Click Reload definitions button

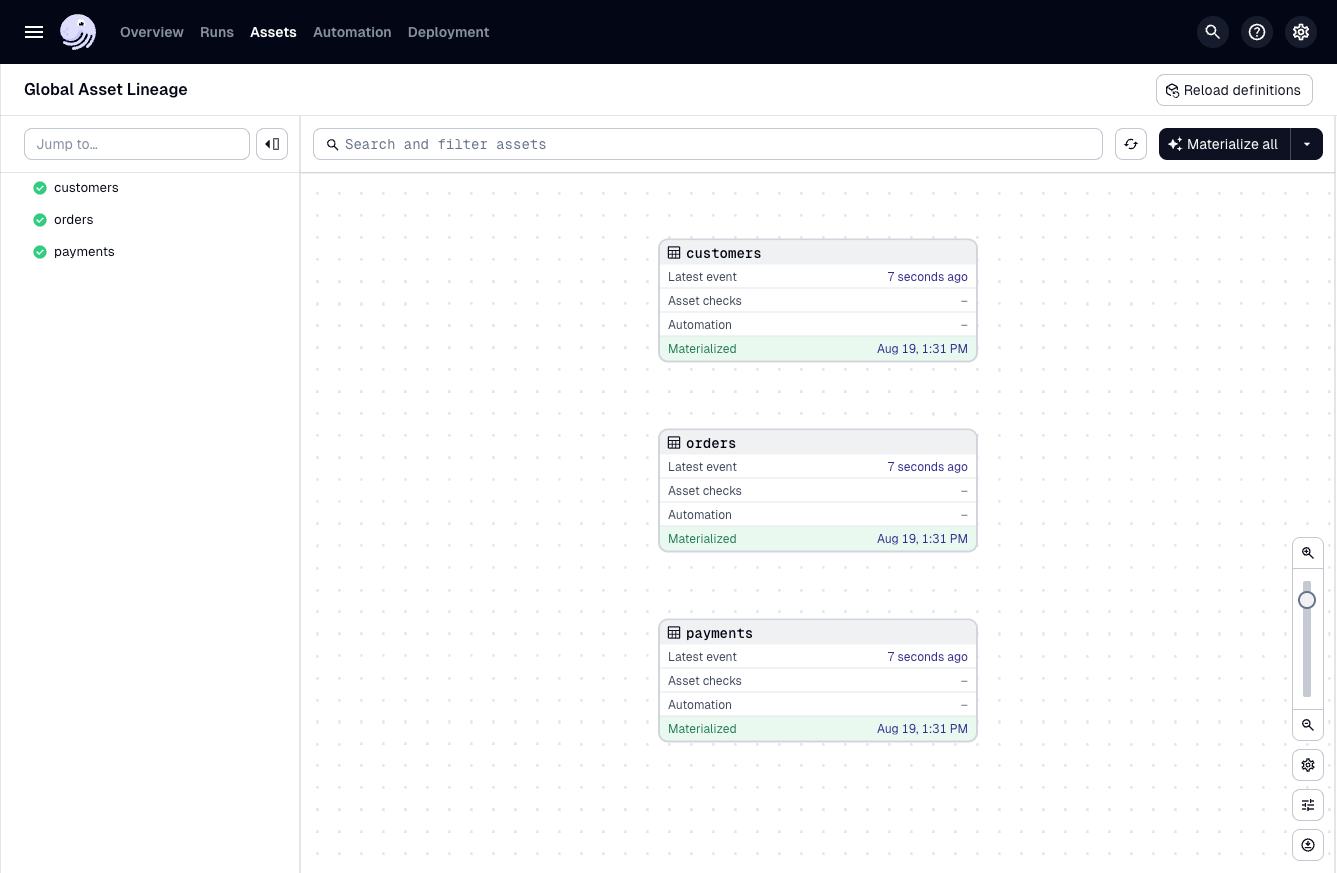tap(1233, 90)
